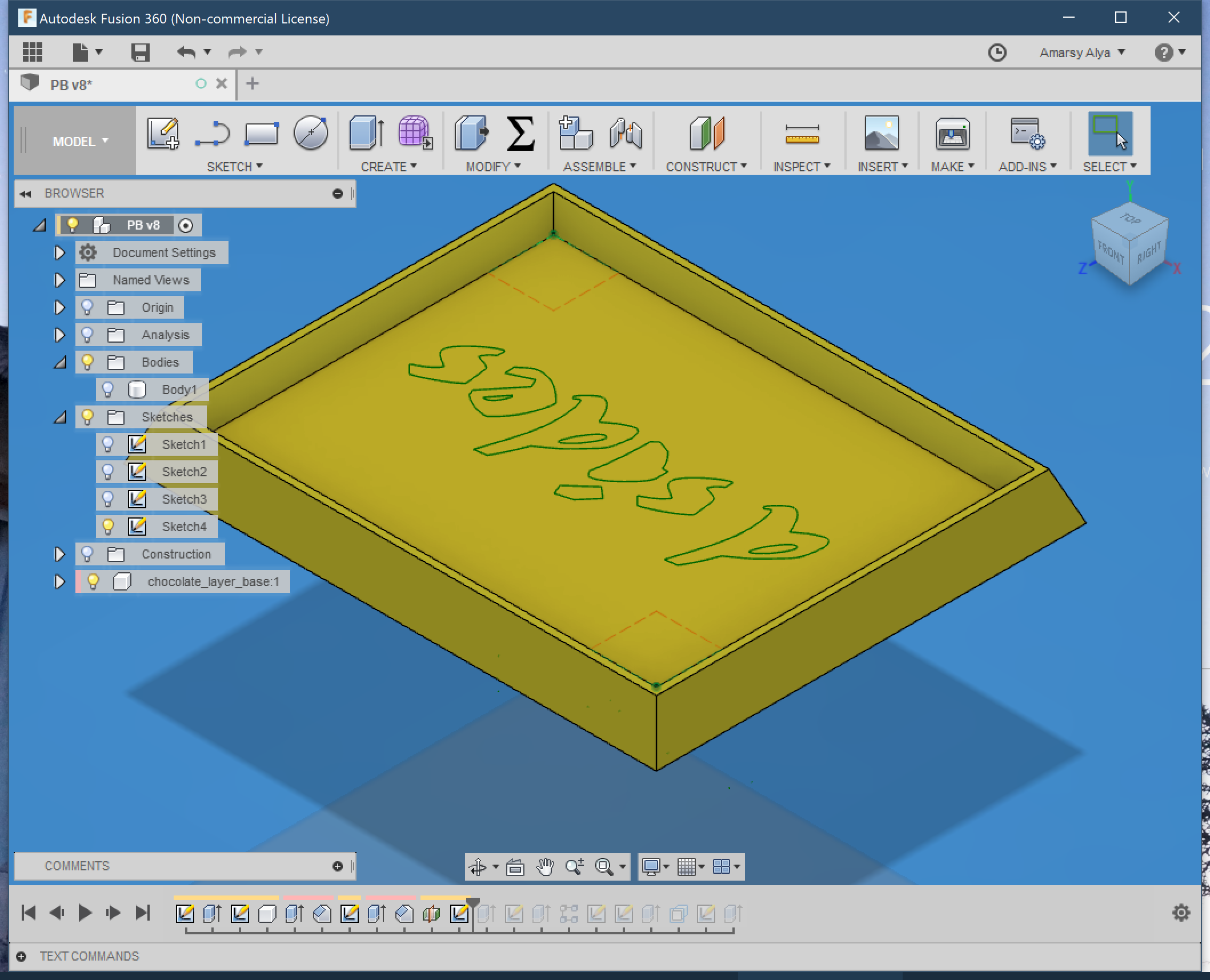
Task: Select the Extrude tool in CREATE
Action: [x=366, y=134]
